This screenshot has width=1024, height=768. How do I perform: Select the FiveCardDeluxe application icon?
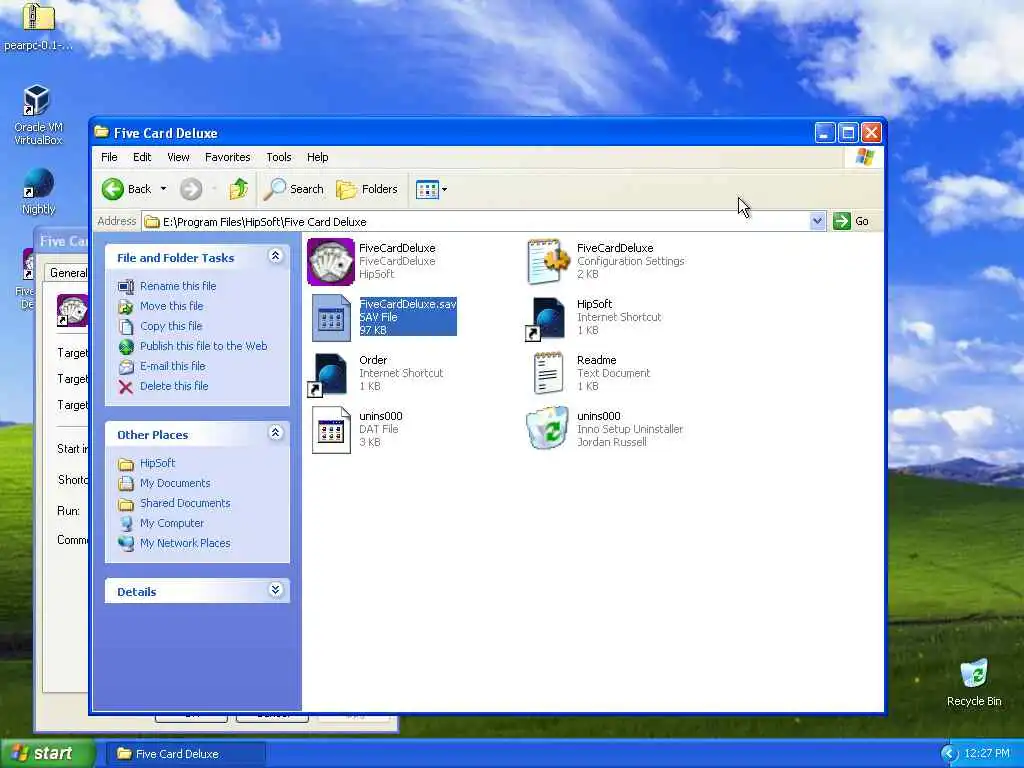(x=331, y=261)
